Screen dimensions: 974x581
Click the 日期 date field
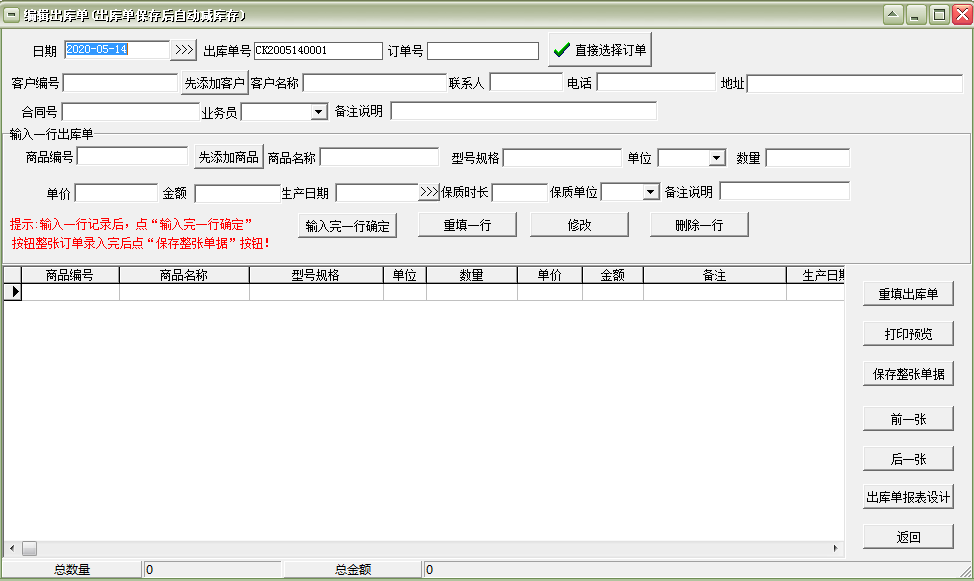click(117, 50)
